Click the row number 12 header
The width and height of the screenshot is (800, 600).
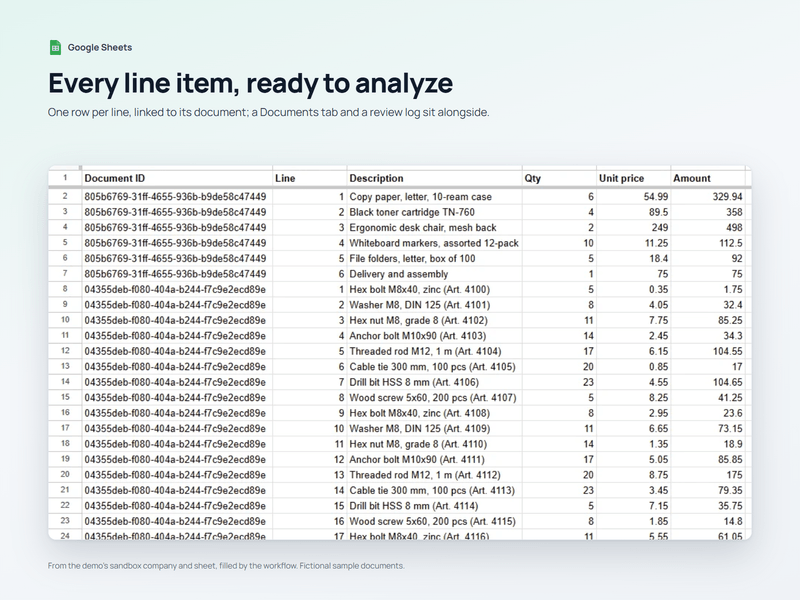(x=65, y=351)
